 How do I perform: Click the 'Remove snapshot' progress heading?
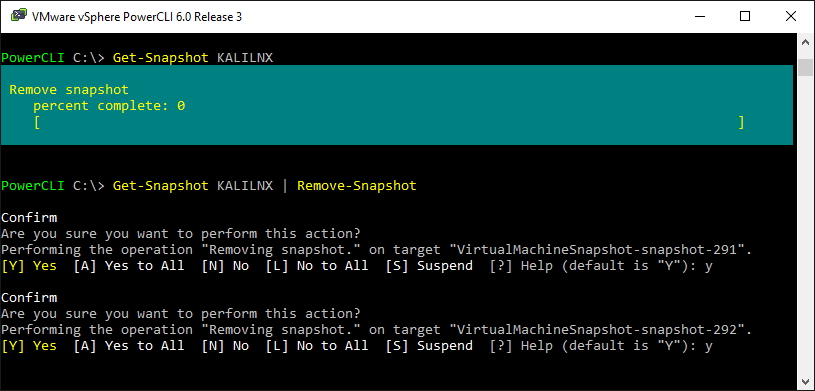point(69,90)
